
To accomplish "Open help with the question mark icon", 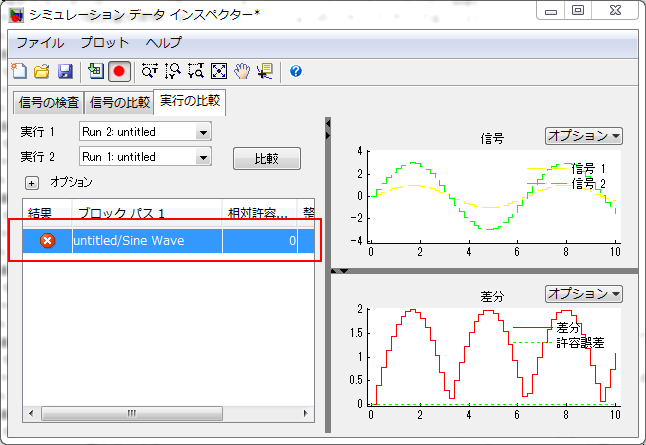I will pyautogui.click(x=296, y=71).
